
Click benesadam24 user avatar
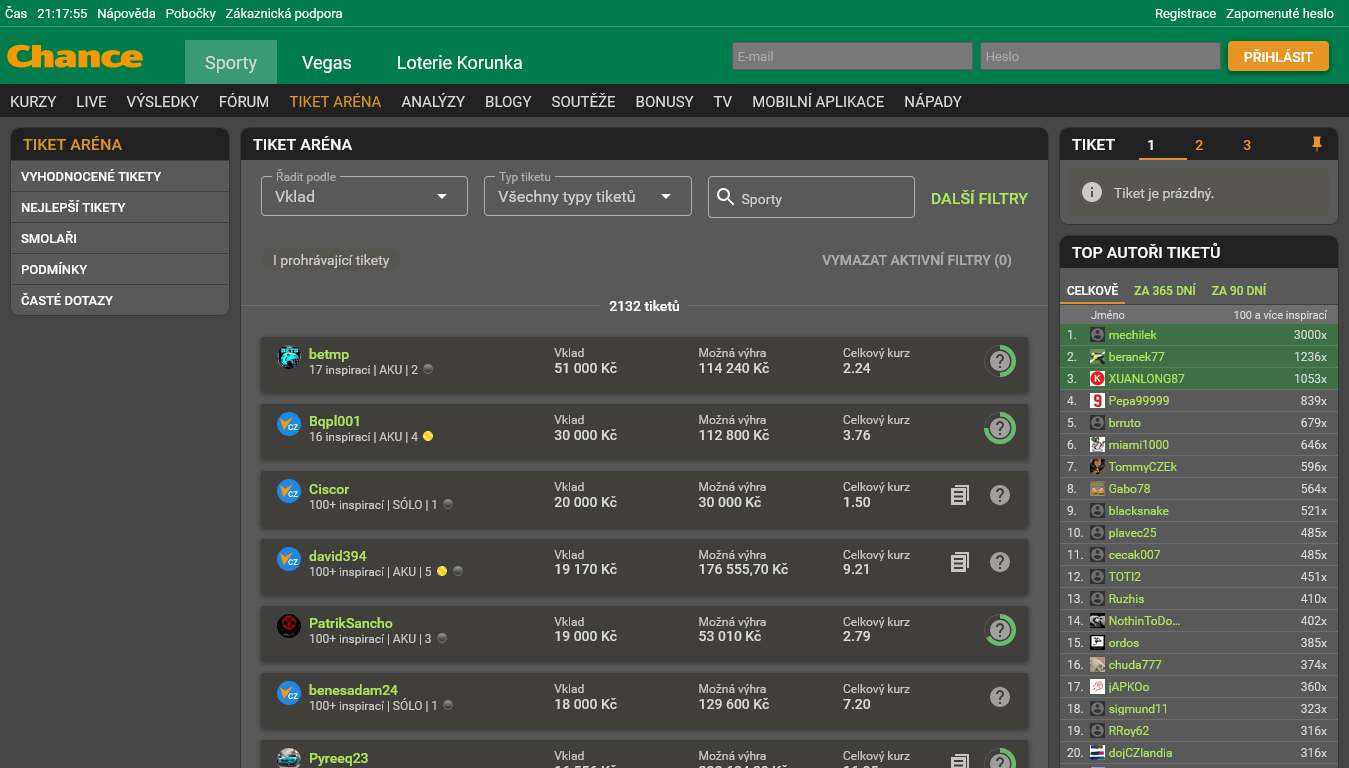[x=289, y=693]
